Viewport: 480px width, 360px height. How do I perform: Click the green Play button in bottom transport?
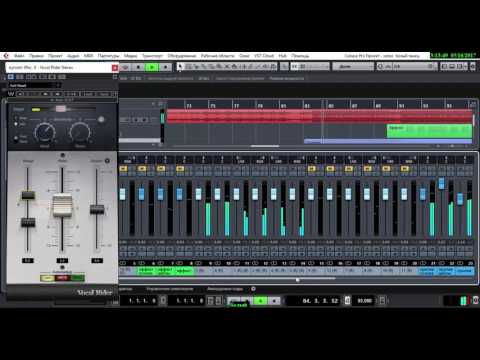(x=260, y=301)
